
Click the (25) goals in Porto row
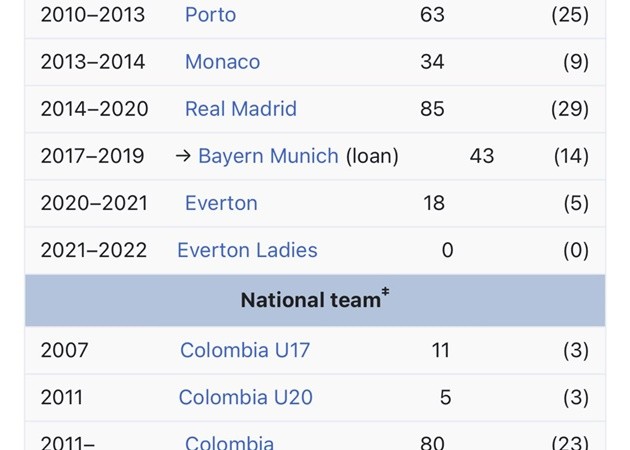click(x=569, y=15)
